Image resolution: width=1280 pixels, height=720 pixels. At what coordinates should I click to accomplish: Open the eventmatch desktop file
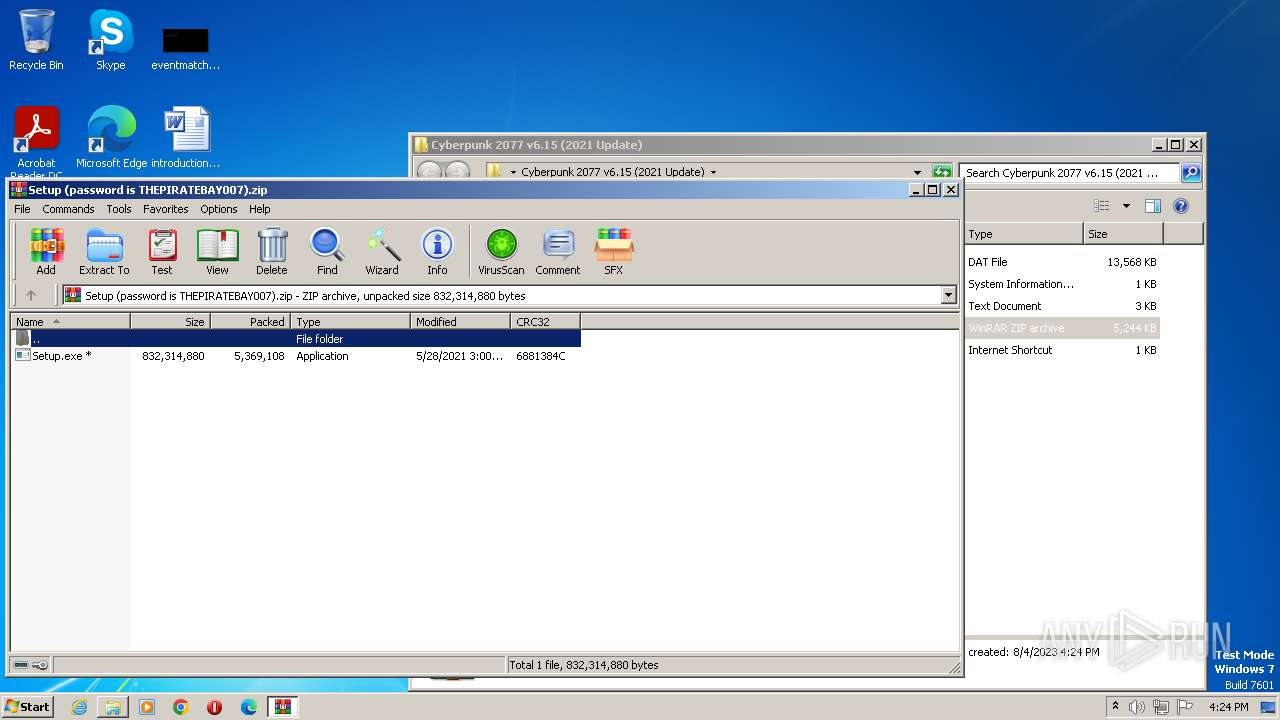coord(186,48)
